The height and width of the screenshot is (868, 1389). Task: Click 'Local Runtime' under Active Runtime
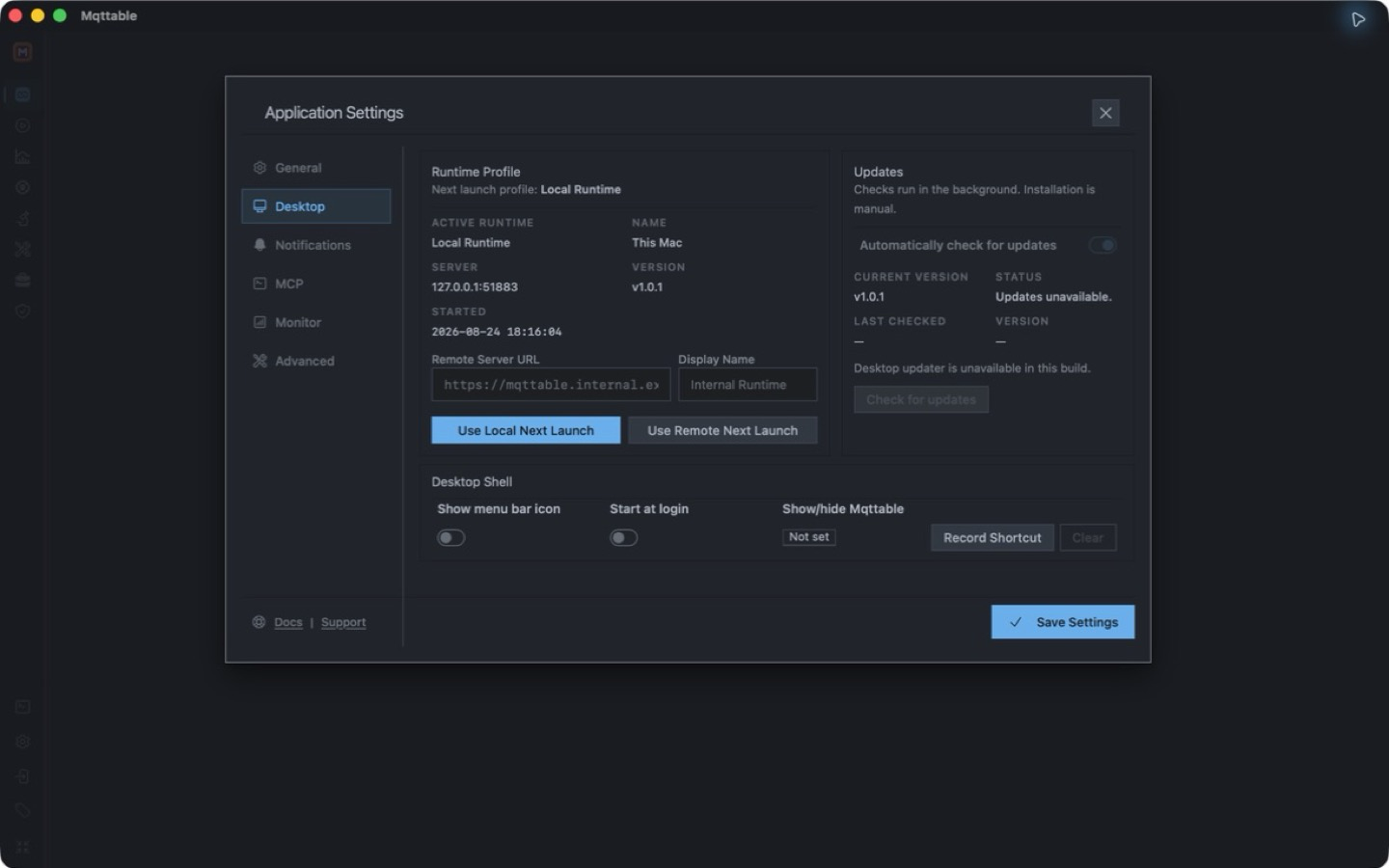pyautogui.click(x=471, y=242)
